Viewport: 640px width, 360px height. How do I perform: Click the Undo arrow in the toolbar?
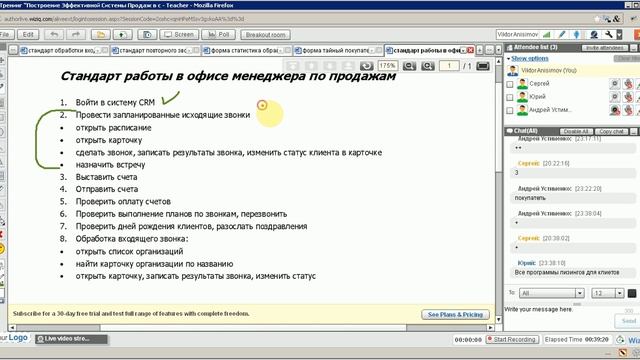[54, 35]
